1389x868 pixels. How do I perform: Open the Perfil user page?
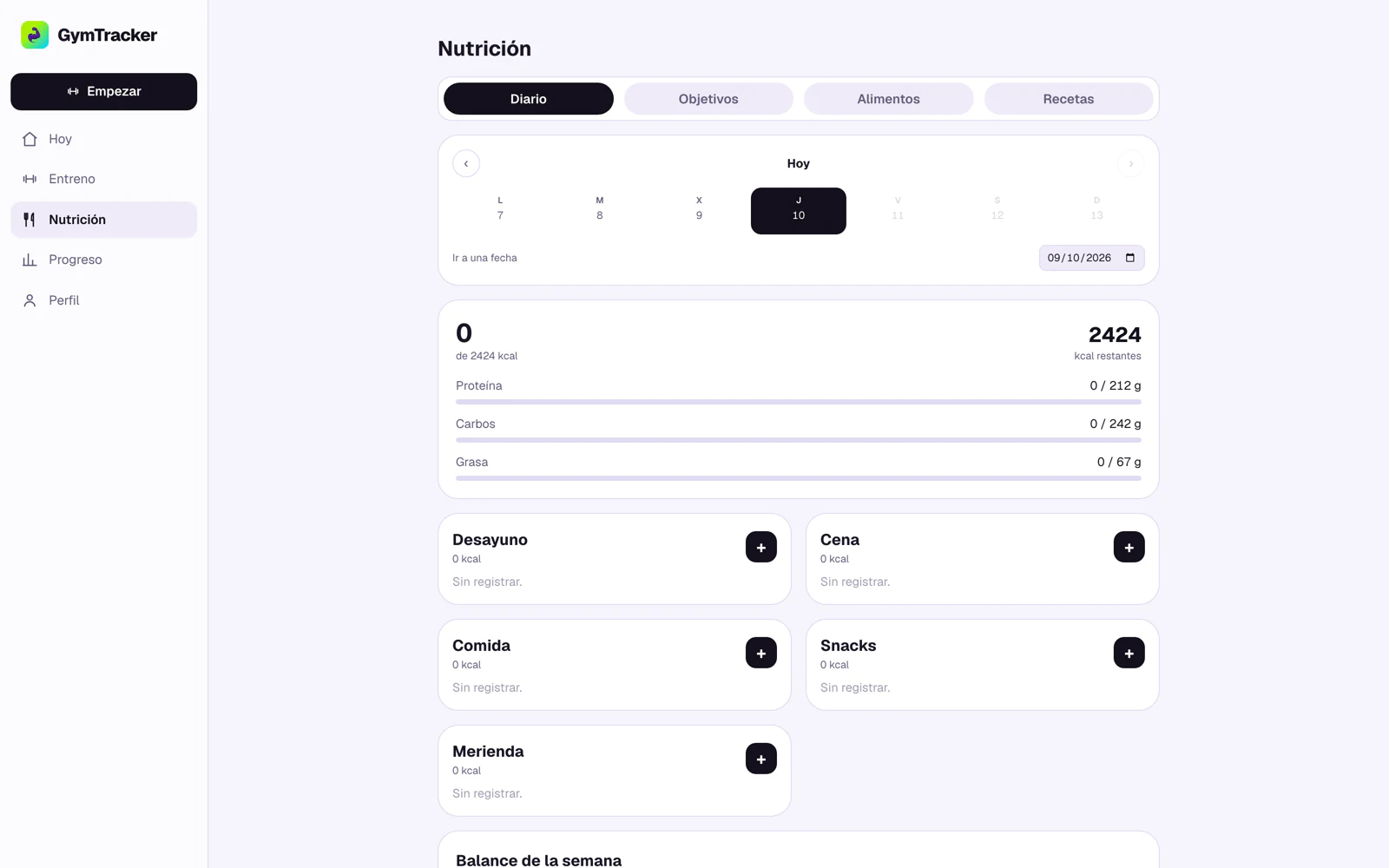click(103, 300)
